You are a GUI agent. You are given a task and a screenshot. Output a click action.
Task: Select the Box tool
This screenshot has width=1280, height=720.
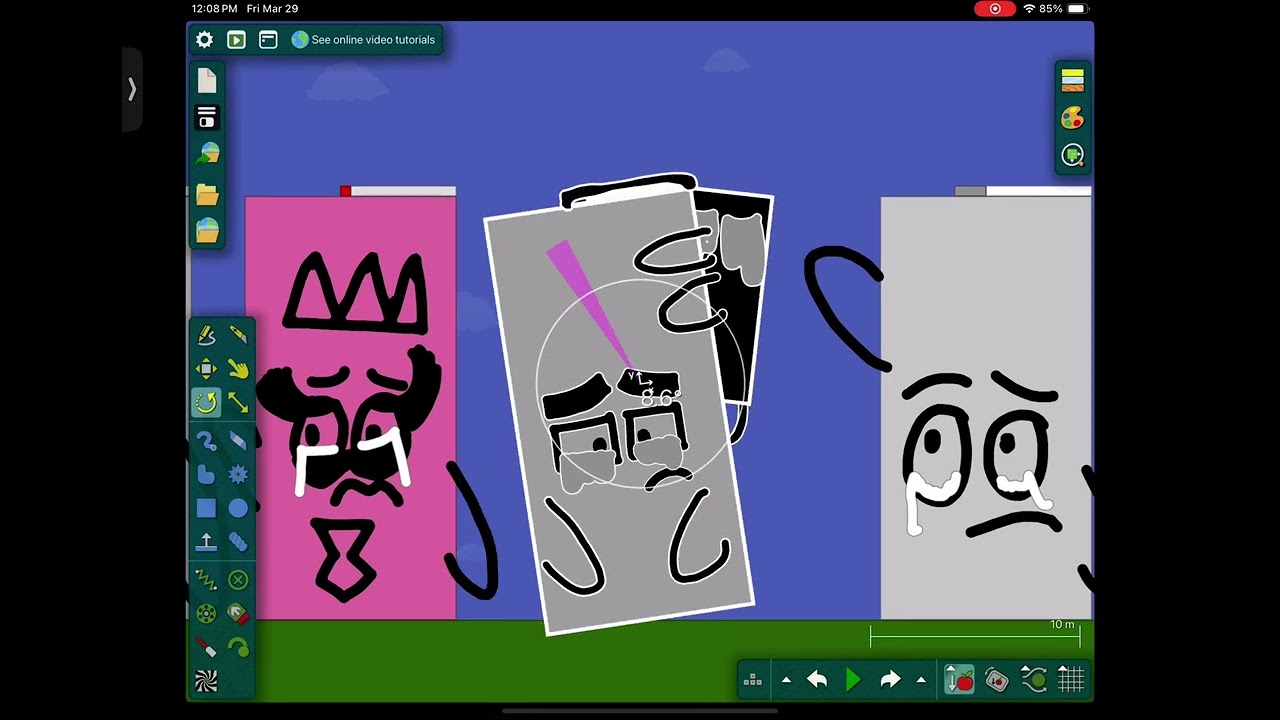[x=206, y=508]
